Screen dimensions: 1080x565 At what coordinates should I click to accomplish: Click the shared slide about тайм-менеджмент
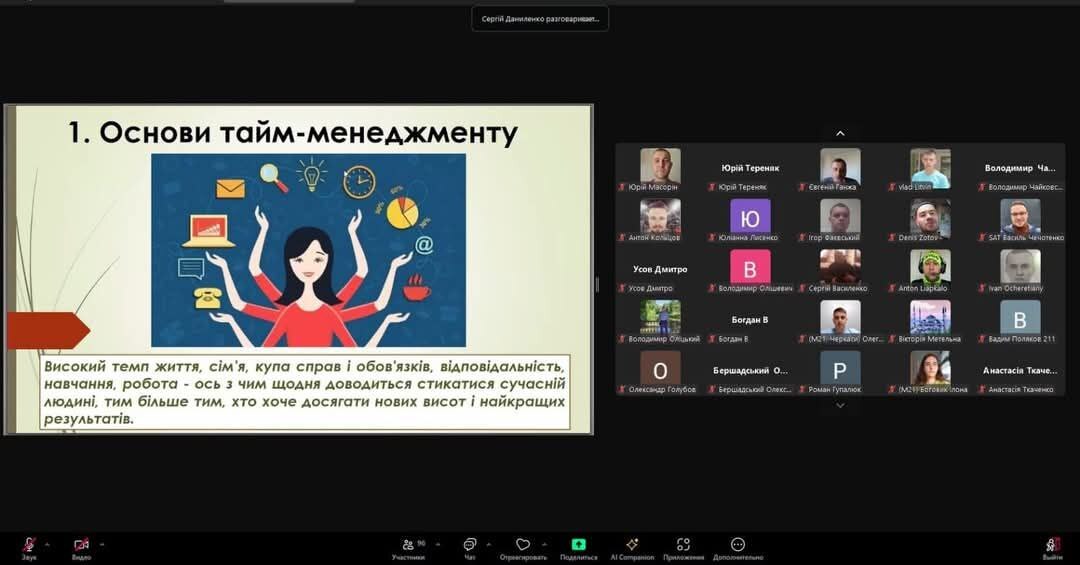tap(298, 269)
